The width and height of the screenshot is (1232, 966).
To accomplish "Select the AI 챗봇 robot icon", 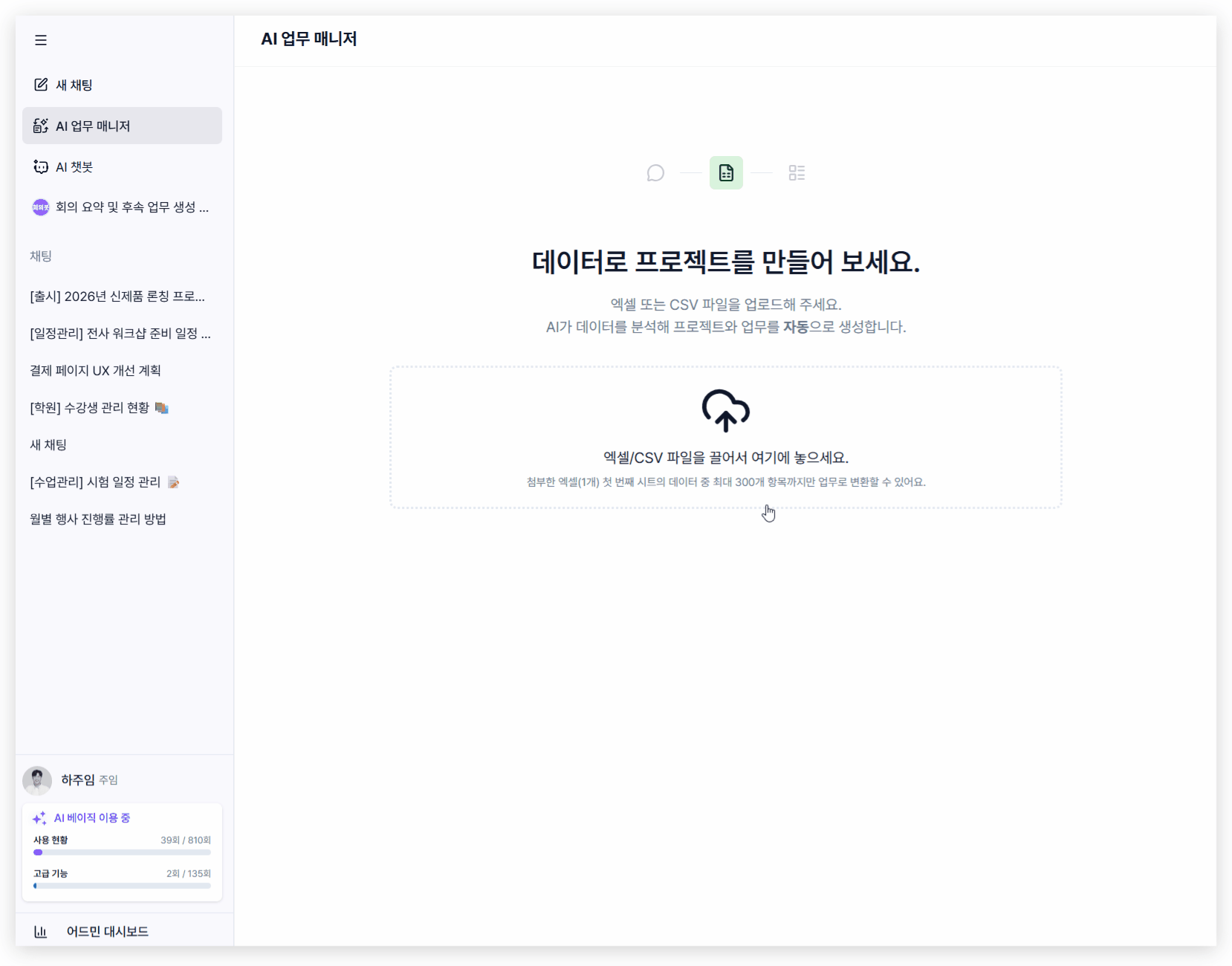I will [x=41, y=166].
